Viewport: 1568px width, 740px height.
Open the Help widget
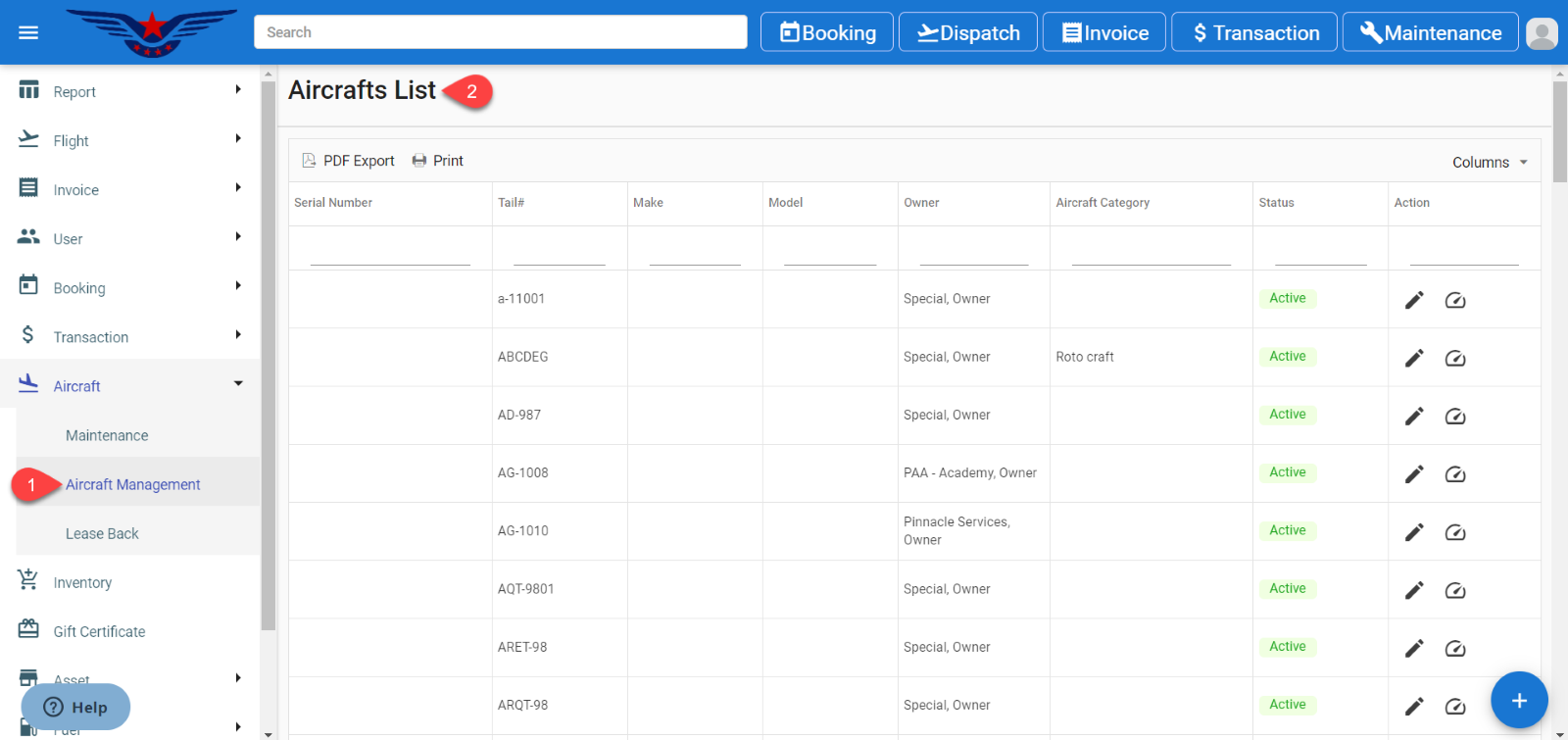coord(75,707)
